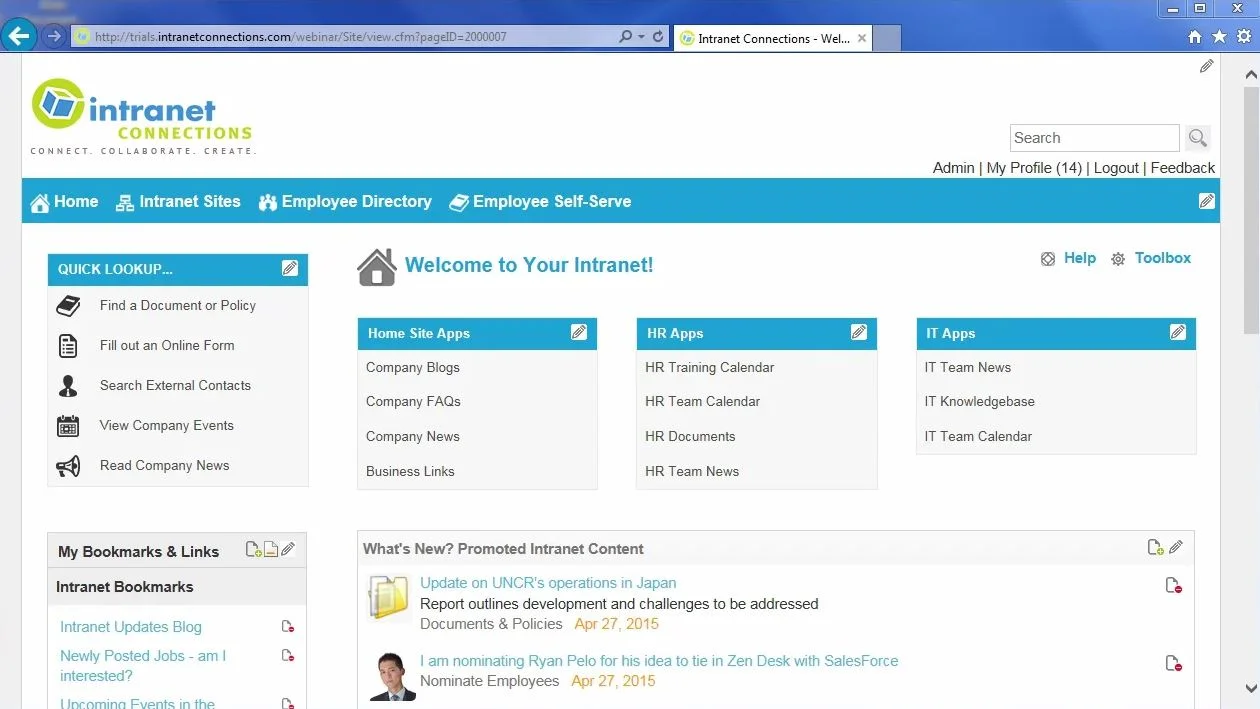Click the megaphone icon beside Read Company News
The image size is (1260, 709).
click(68, 465)
